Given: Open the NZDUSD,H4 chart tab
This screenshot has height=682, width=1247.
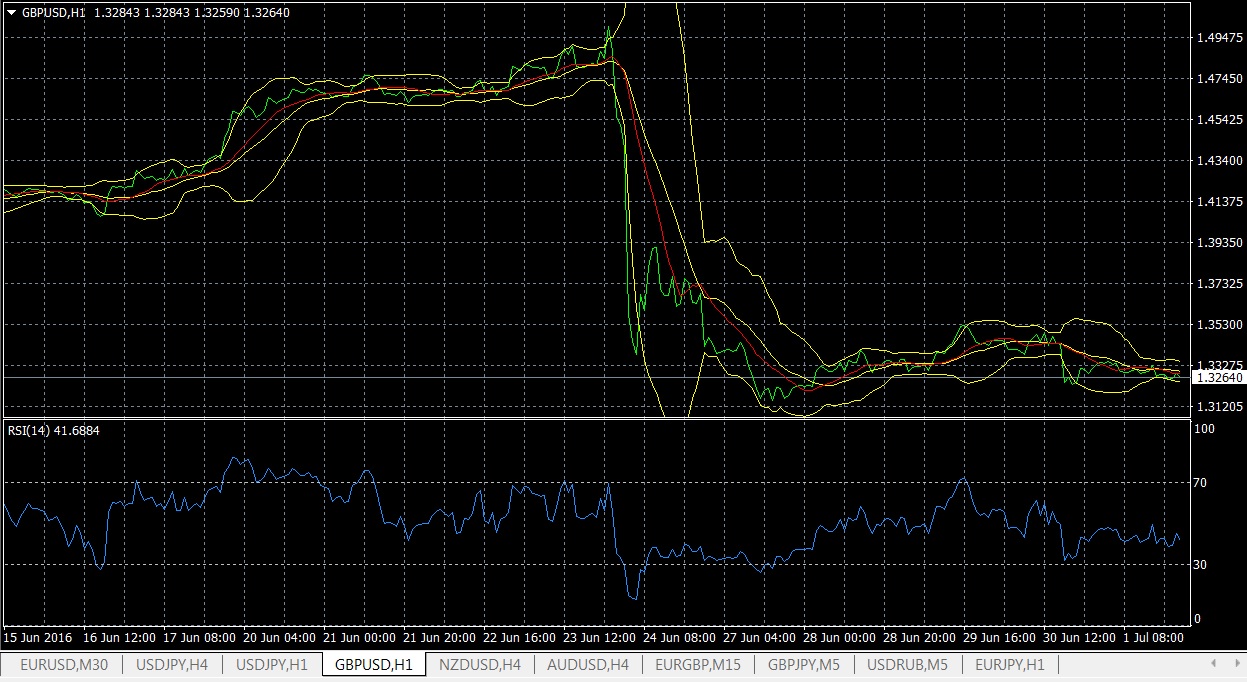Looking at the screenshot, I should click(480, 664).
